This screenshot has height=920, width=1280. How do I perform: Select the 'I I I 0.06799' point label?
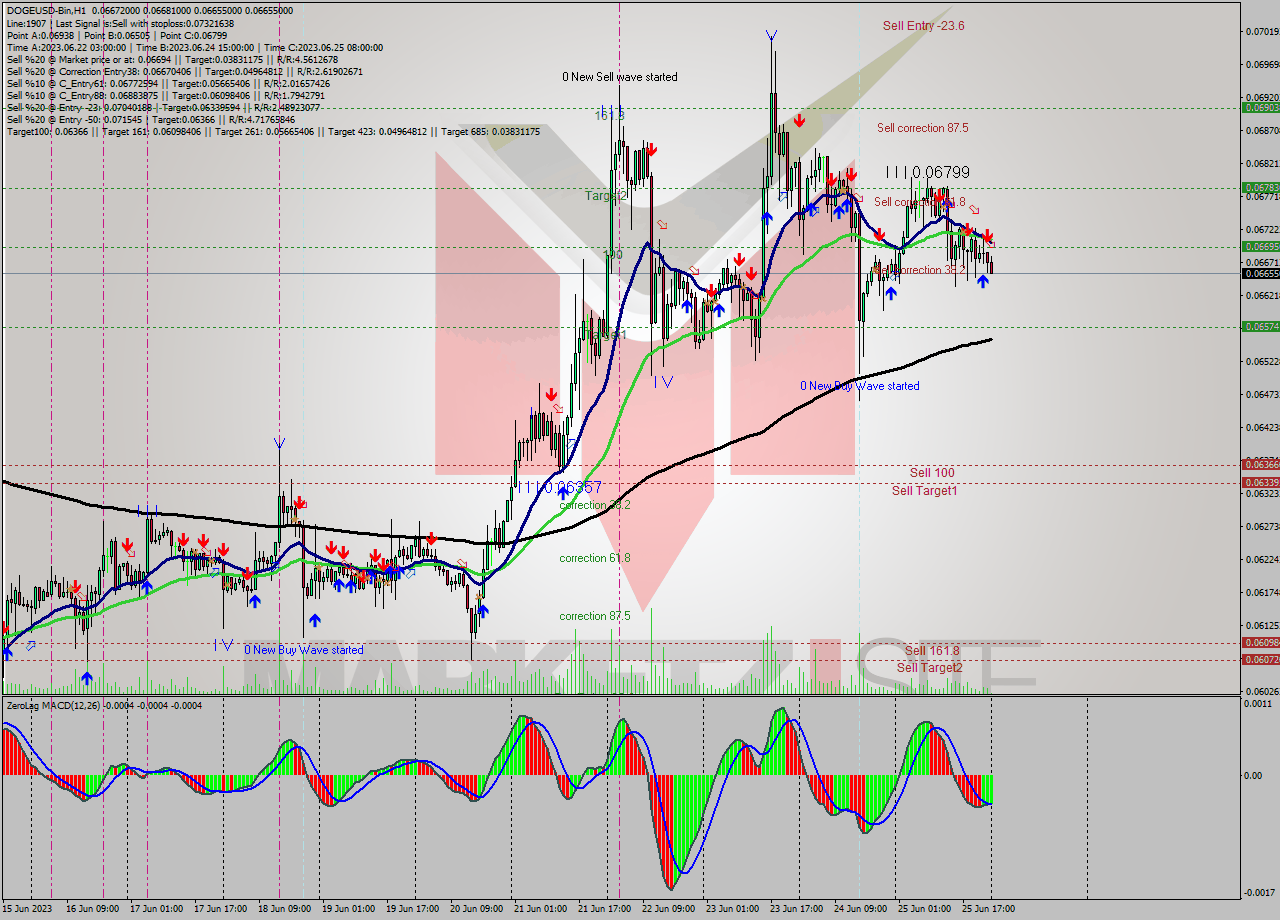[928, 172]
